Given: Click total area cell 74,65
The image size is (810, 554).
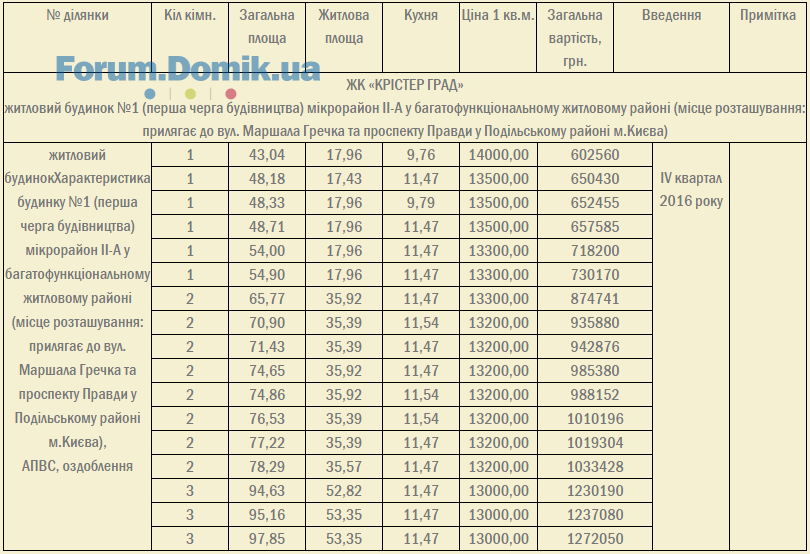Looking at the screenshot, I should click(x=267, y=371).
